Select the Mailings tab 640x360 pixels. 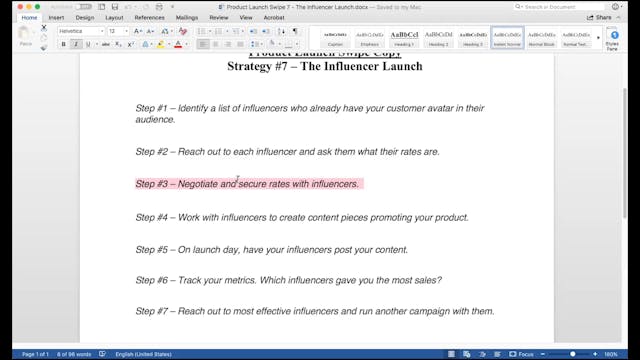tap(187, 18)
